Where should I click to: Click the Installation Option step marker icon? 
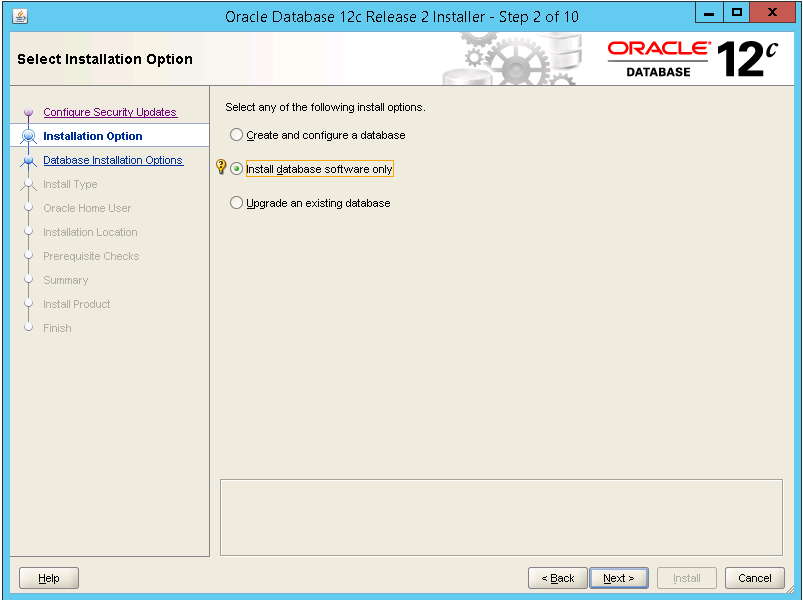[x=29, y=136]
